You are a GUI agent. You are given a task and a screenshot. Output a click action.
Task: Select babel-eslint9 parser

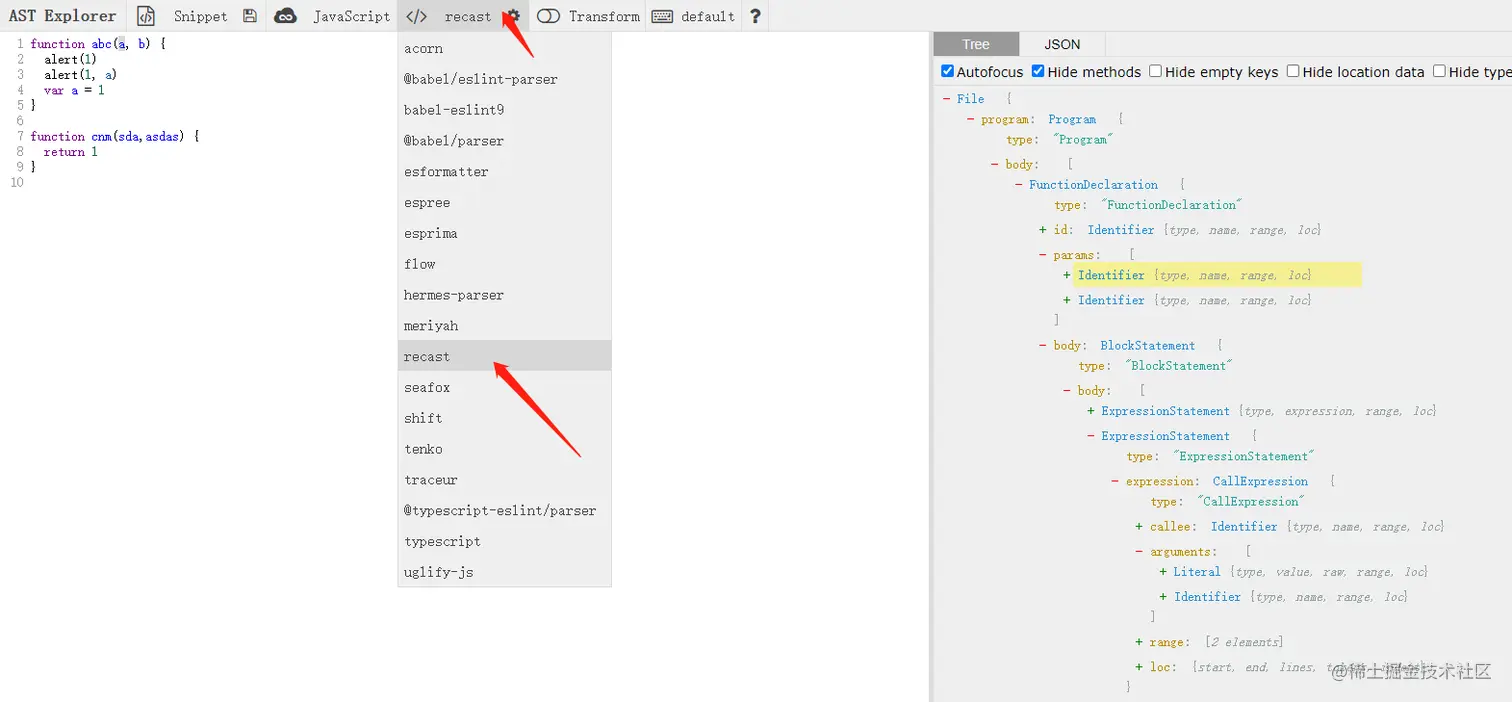point(504,110)
